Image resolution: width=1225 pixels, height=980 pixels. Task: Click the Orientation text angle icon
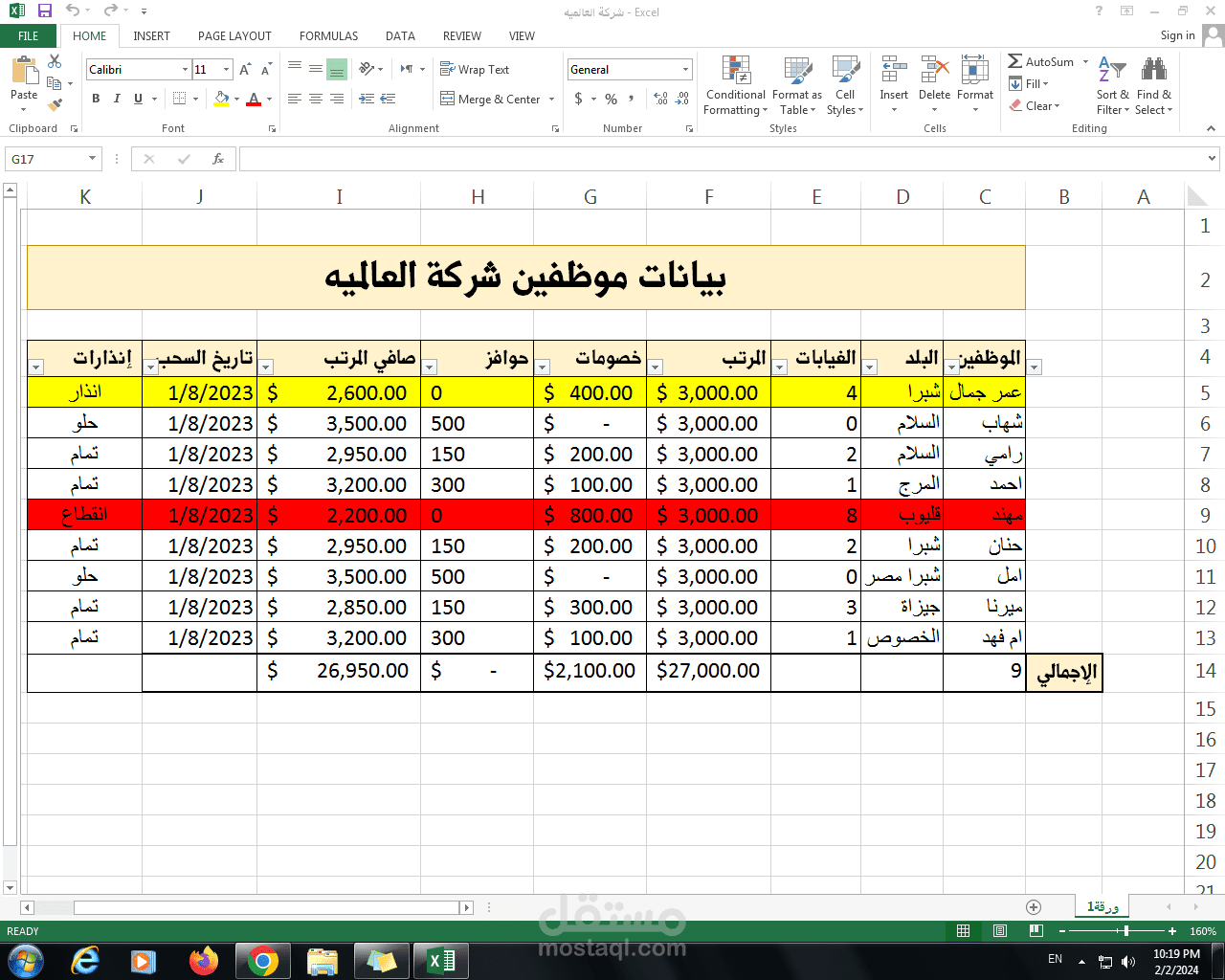pos(367,69)
